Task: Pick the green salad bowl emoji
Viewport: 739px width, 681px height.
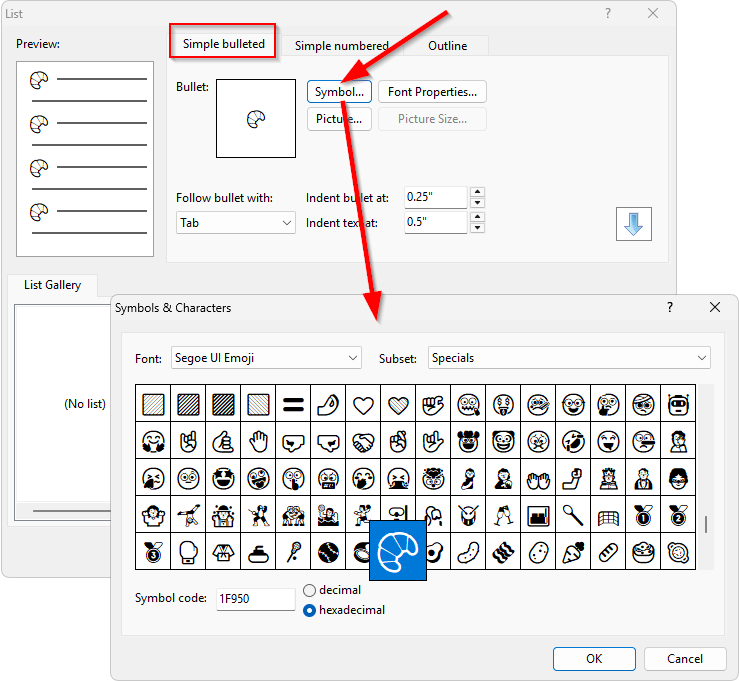Action: point(643,551)
